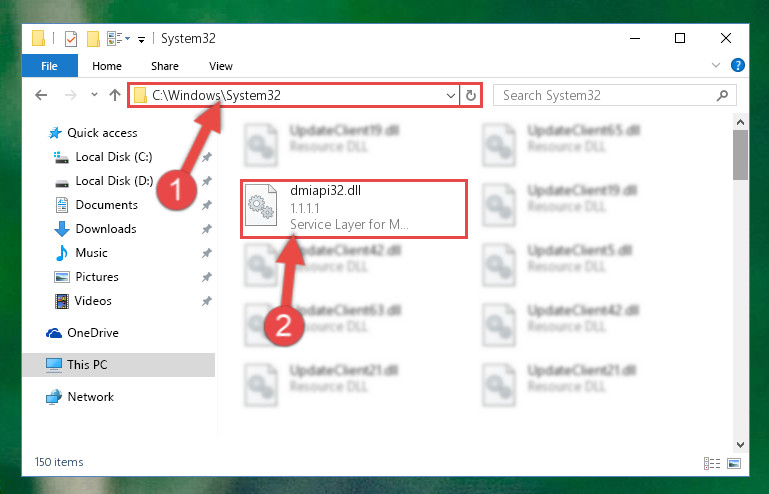The image size is (769, 494).
Task: Click the System32 folder icon in title bar
Action: 38,38
